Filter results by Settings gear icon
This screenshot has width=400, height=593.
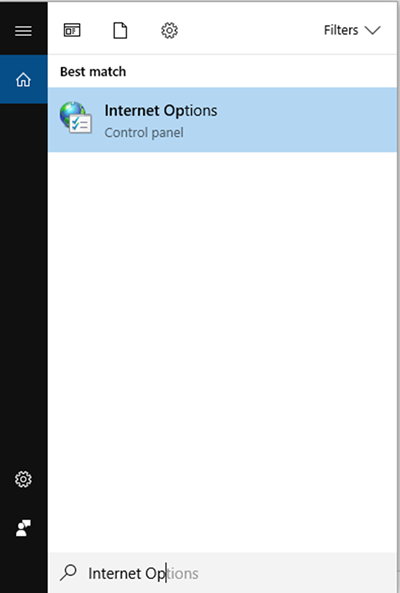tap(169, 30)
